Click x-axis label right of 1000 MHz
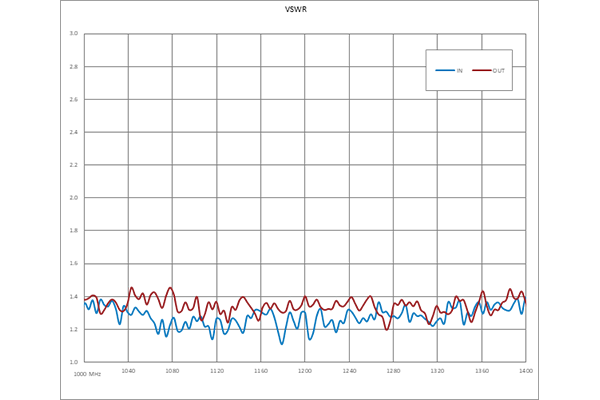 129,375
